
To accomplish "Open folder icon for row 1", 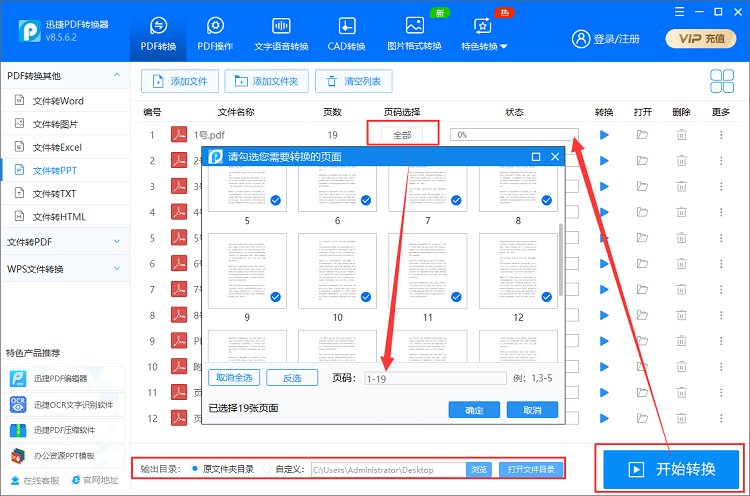I will (642, 135).
